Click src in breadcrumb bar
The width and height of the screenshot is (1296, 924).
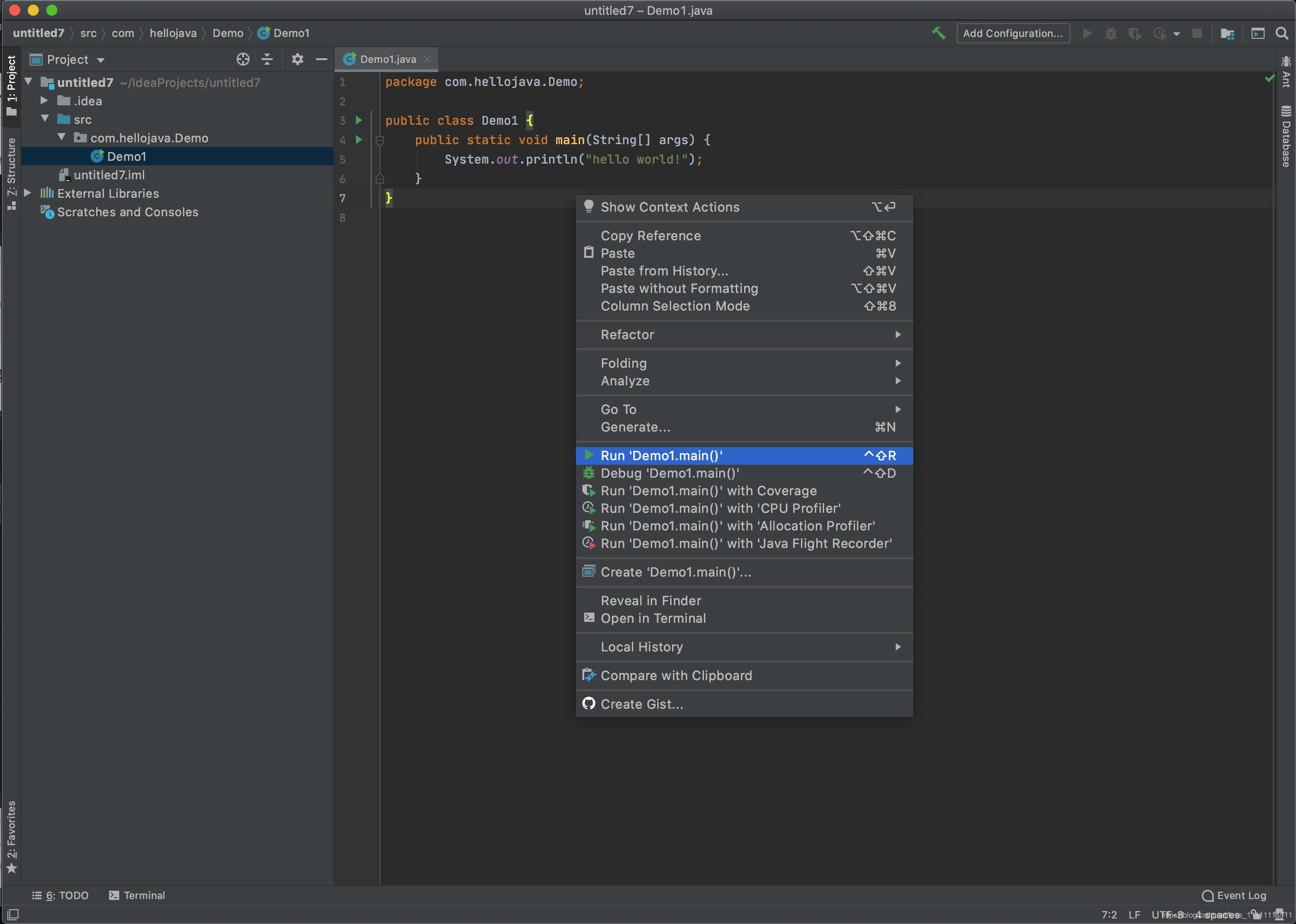coord(88,33)
